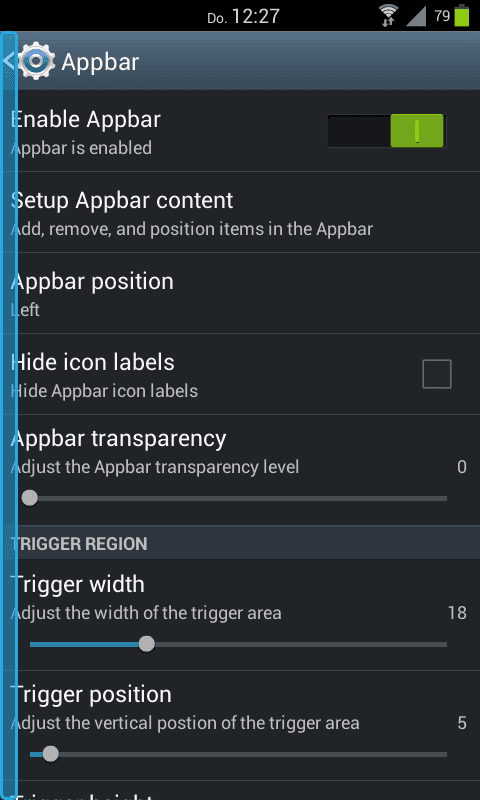Open Appbar position setting
Screen dimensions: 480x800
240,293
